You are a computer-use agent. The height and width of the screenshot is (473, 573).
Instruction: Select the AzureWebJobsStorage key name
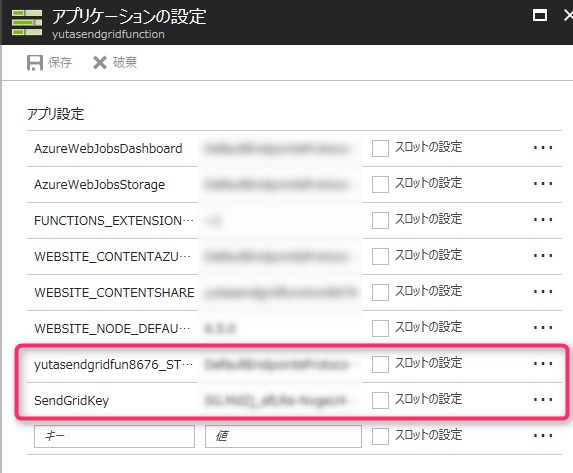click(99, 185)
